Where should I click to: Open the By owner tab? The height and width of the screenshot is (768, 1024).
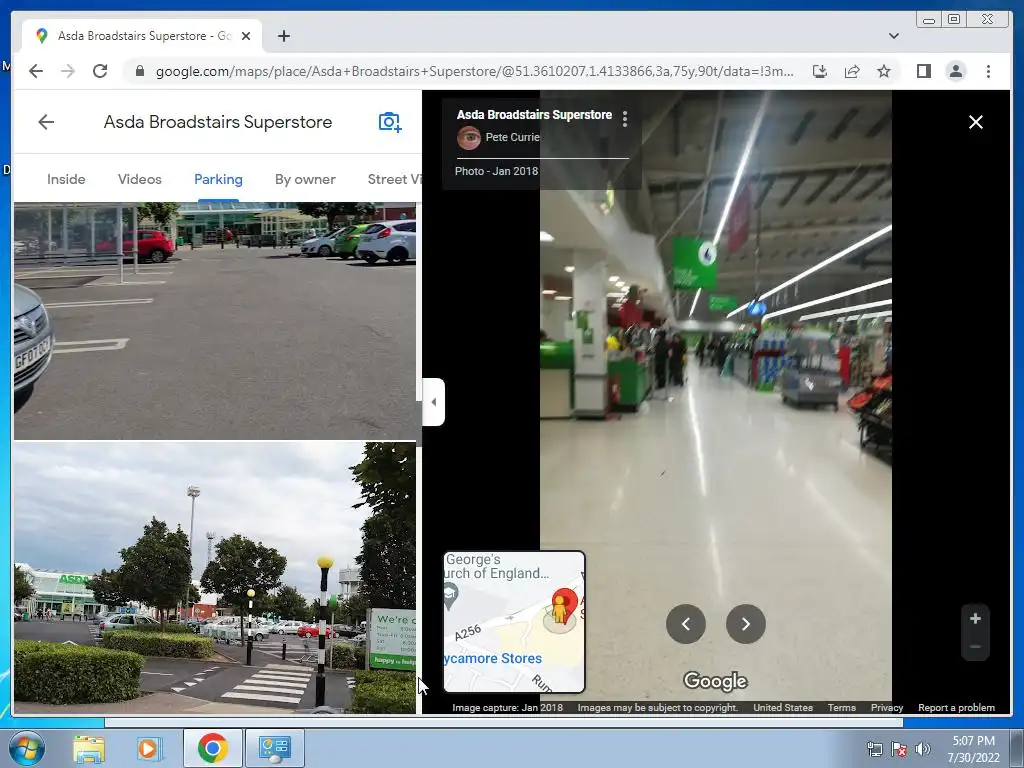click(x=305, y=179)
